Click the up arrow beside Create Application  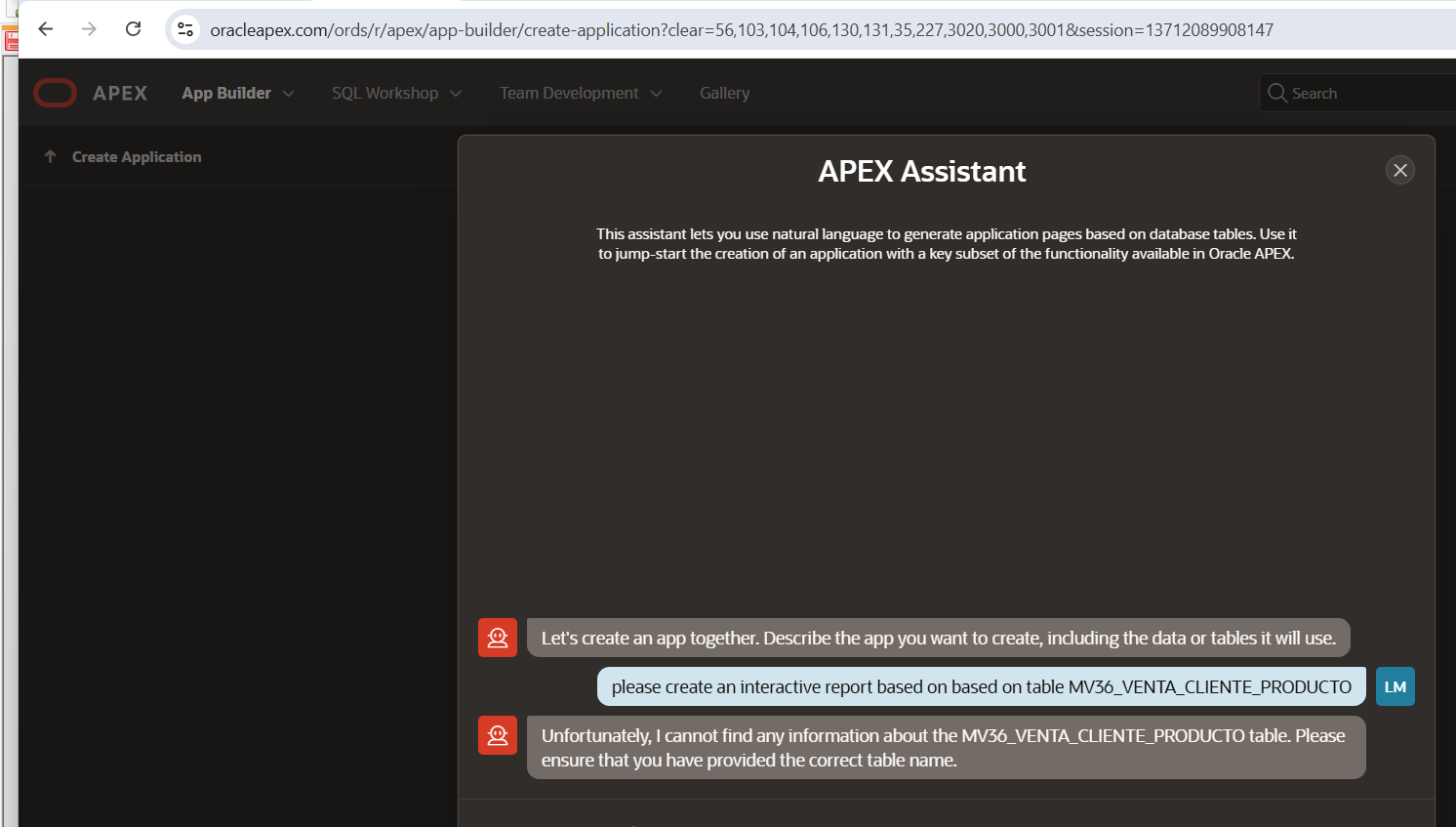(51, 156)
